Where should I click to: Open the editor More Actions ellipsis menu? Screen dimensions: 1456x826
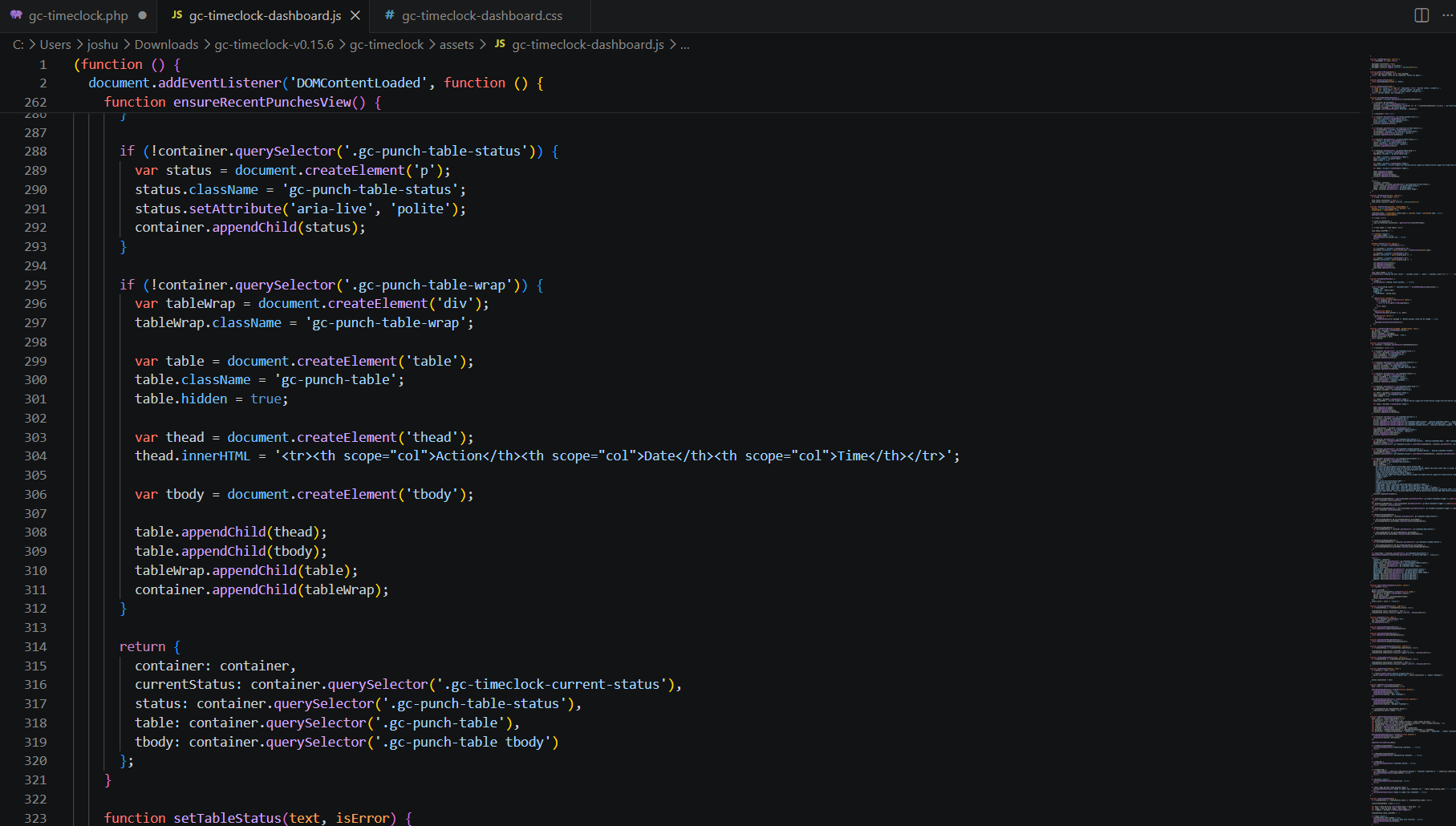(x=1447, y=15)
